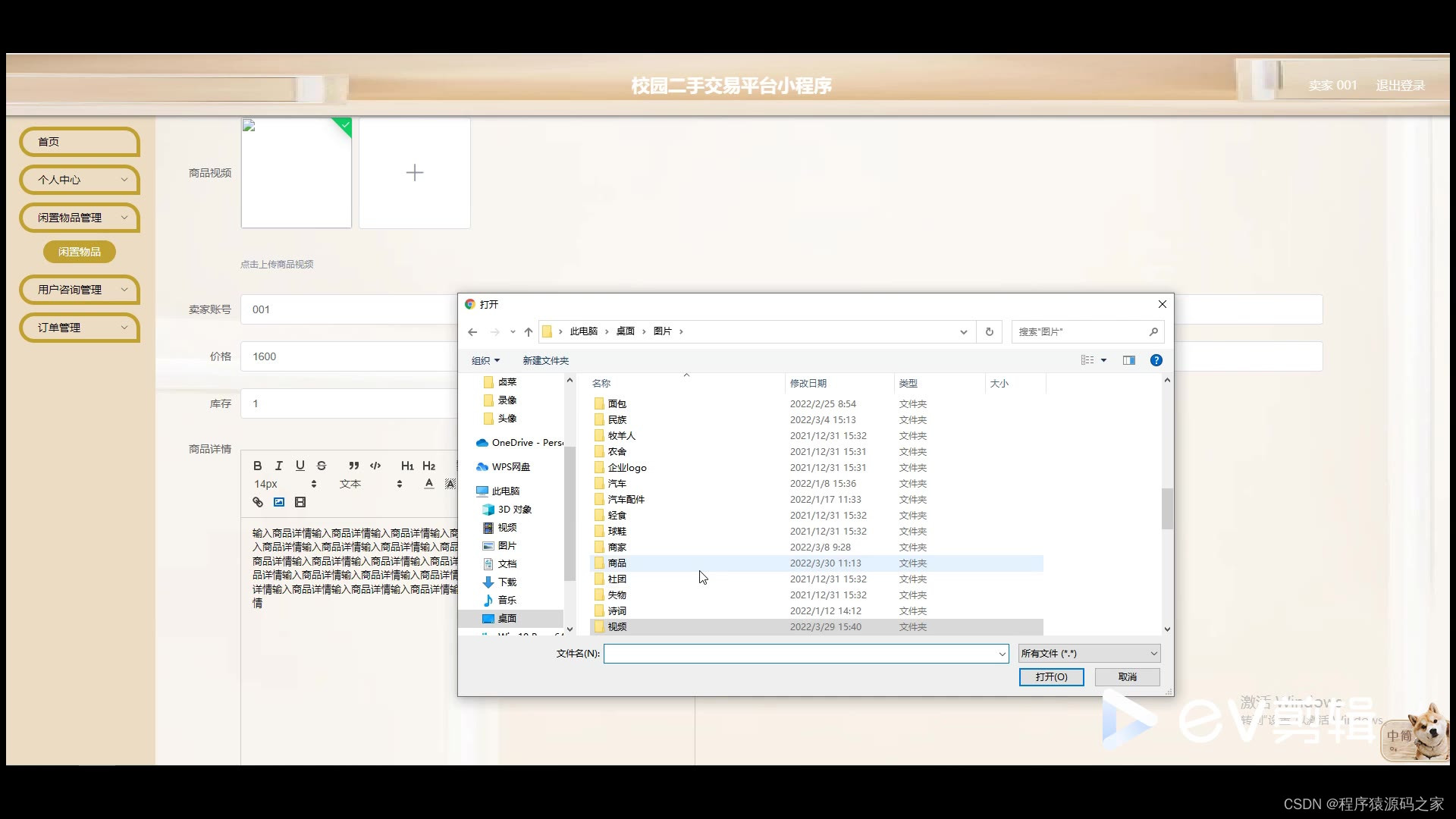Select the 首页 sidebar menu item
The height and width of the screenshot is (819, 1456).
pos(80,142)
